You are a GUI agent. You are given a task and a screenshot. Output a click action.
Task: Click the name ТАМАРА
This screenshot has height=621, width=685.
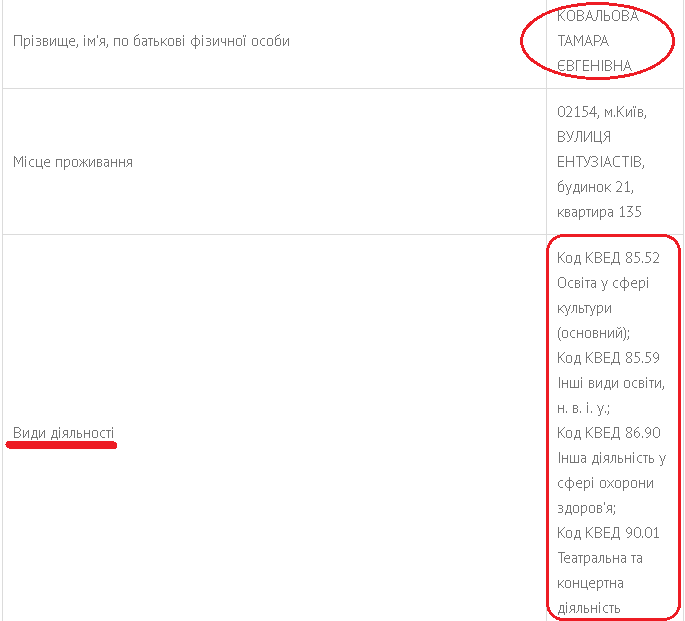pyautogui.click(x=583, y=41)
